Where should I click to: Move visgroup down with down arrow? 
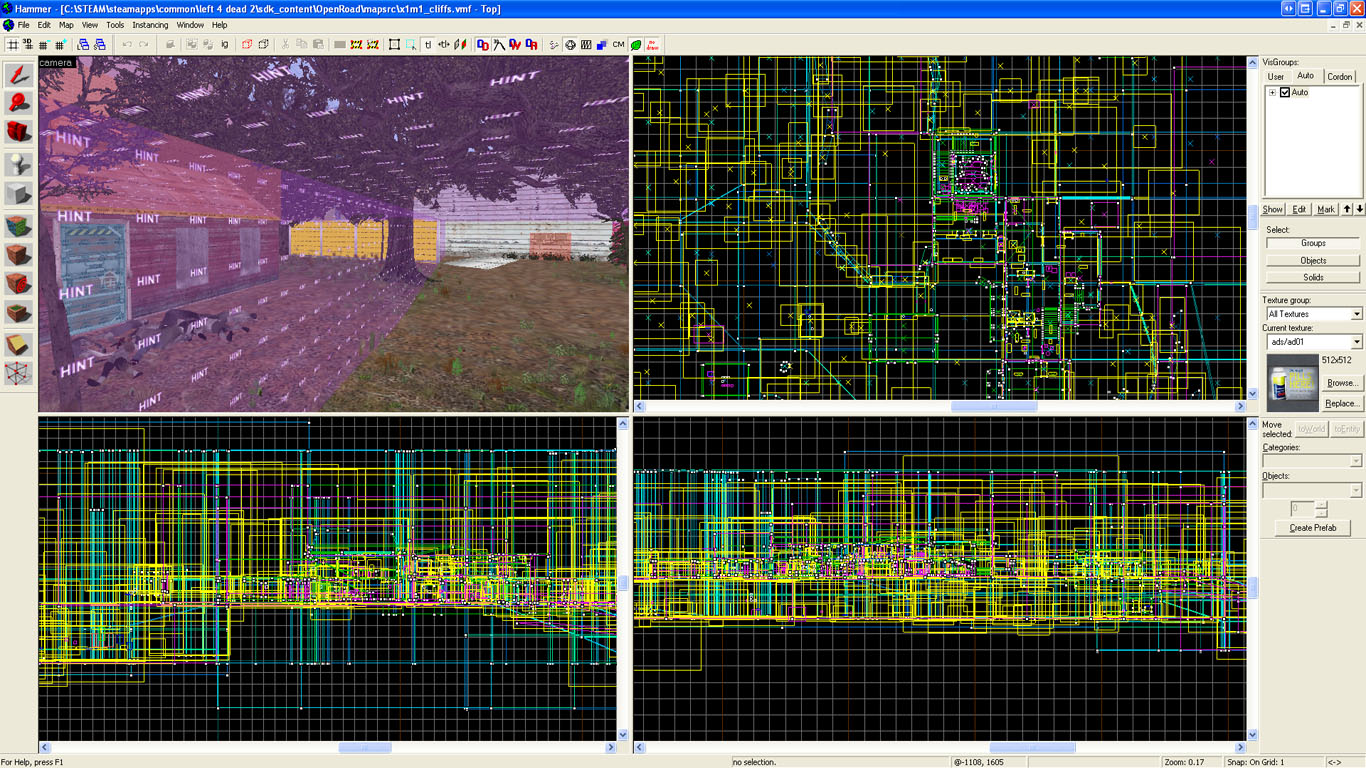coord(1359,209)
